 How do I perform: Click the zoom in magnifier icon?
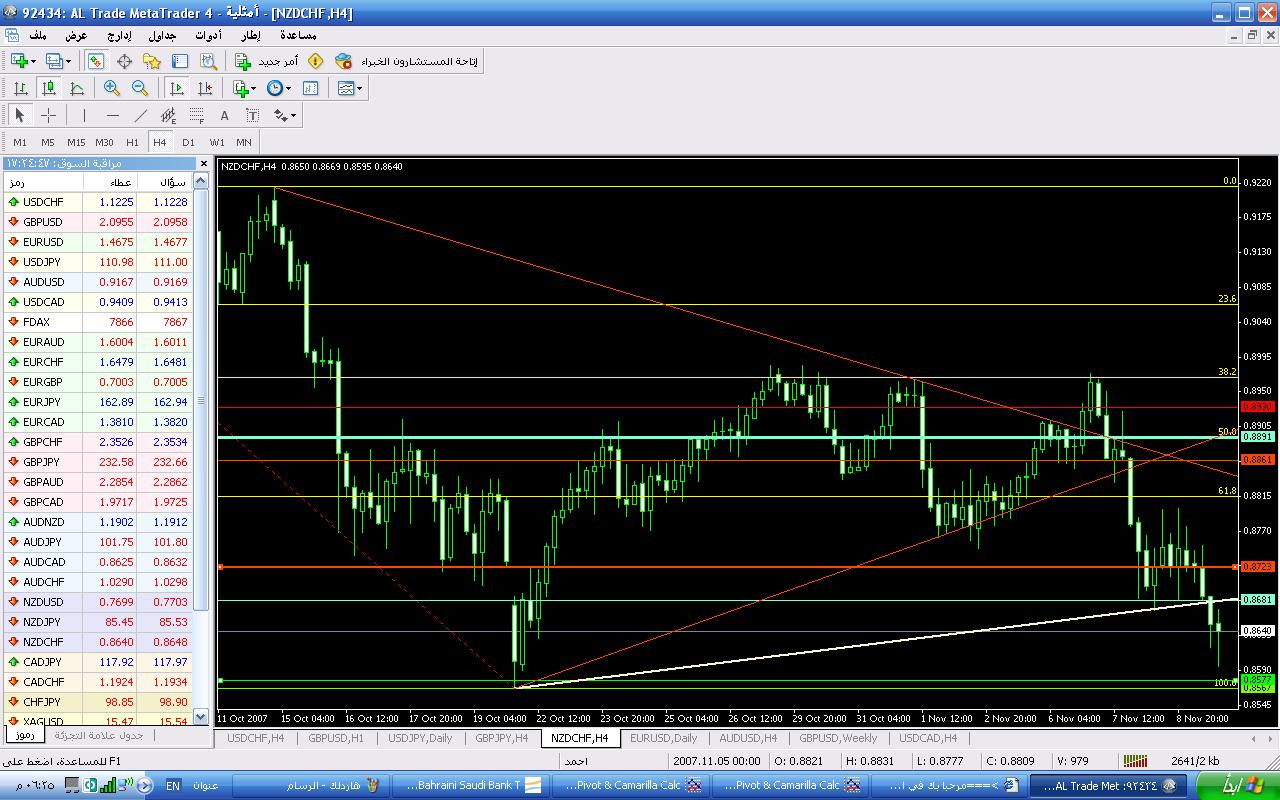(x=112, y=88)
